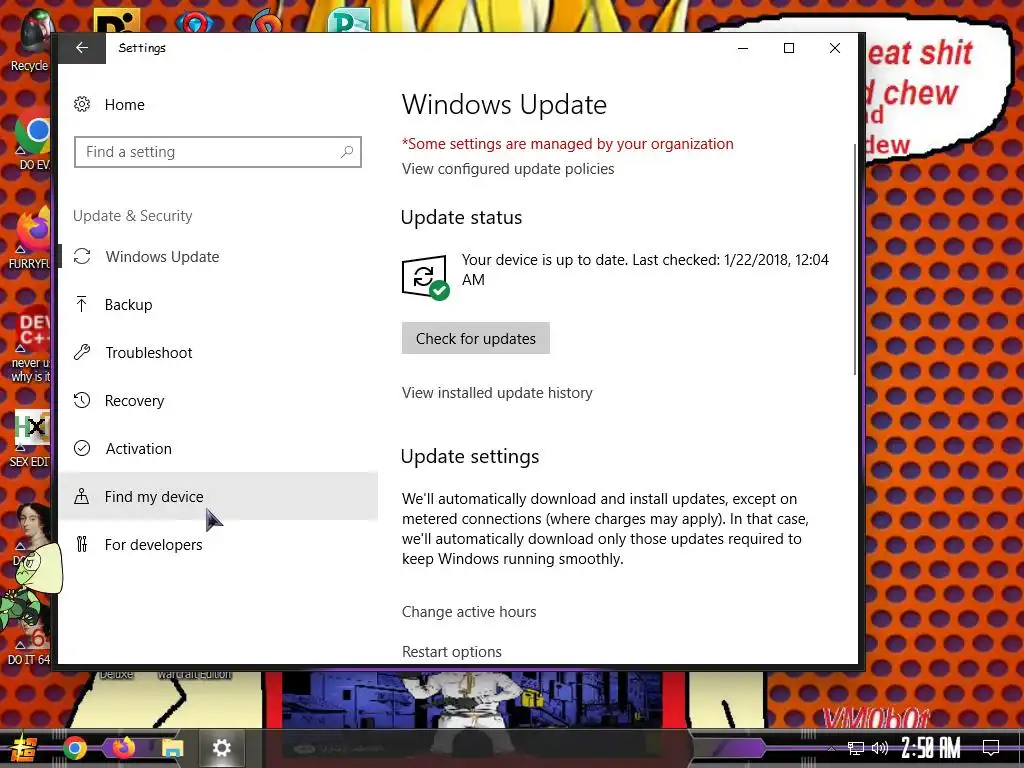Maximize the Settings window
The image size is (1024, 768).
(x=789, y=48)
